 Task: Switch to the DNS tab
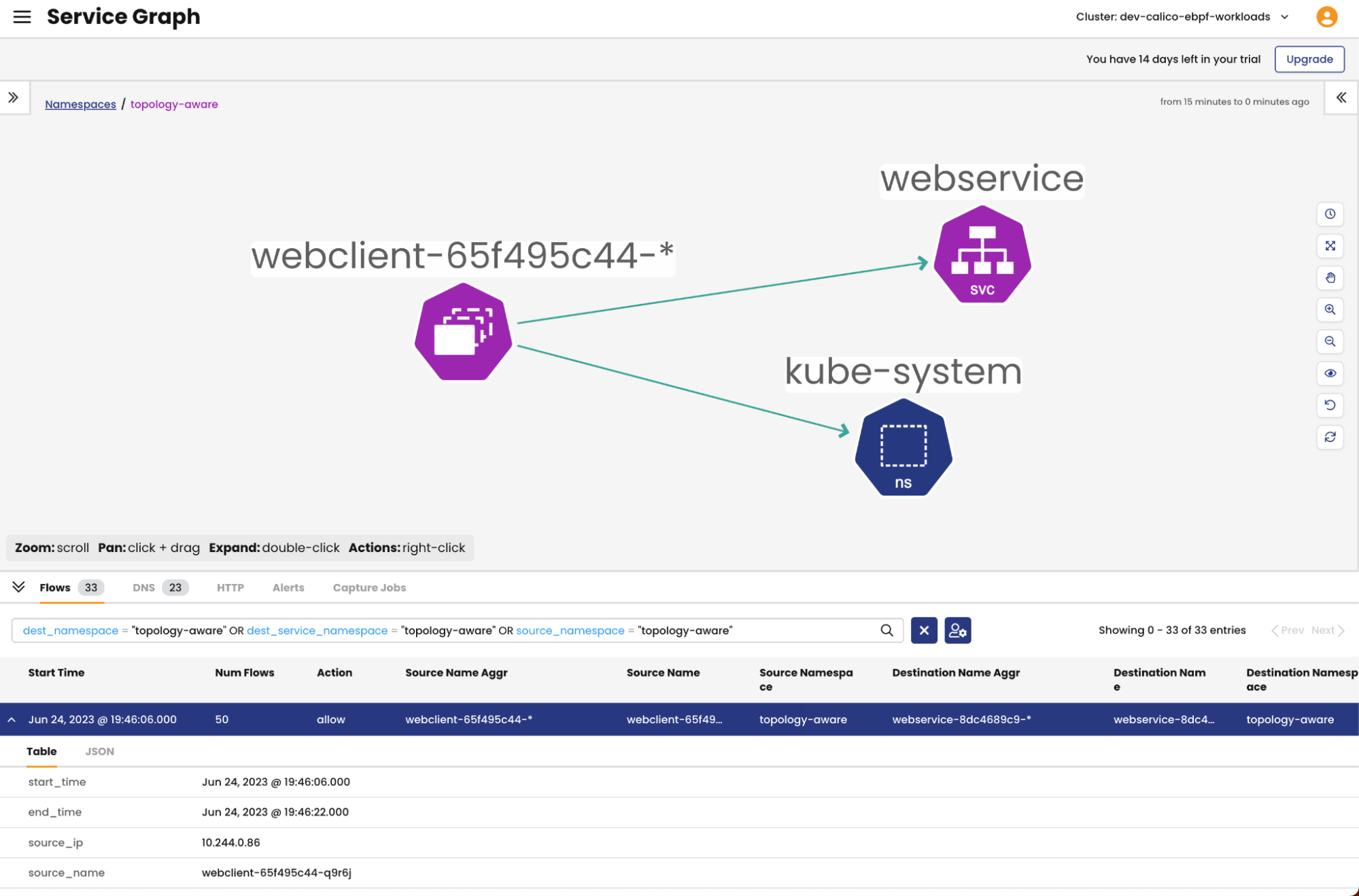pyautogui.click(x=160, y=587)
